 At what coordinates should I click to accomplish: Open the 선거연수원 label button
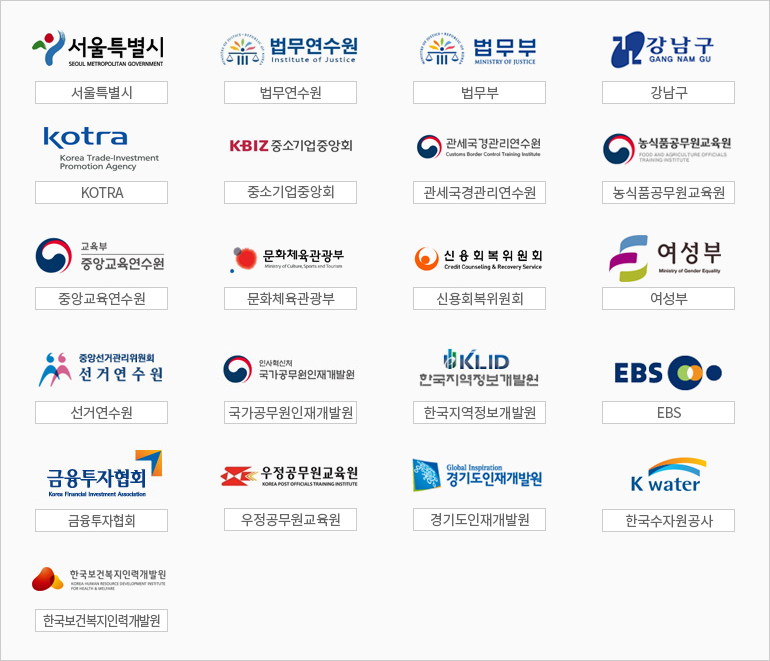(x=101, y=413)
